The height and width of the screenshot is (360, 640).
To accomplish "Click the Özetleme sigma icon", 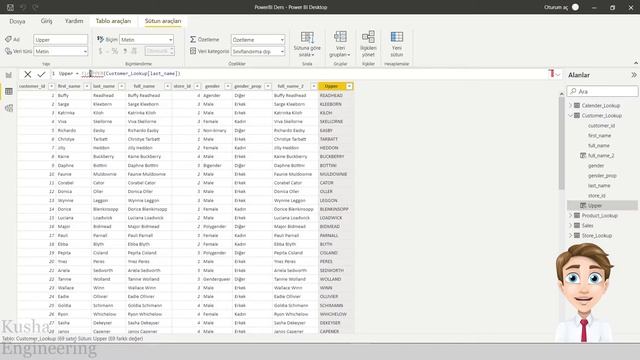I will click(x=193, y=39).
